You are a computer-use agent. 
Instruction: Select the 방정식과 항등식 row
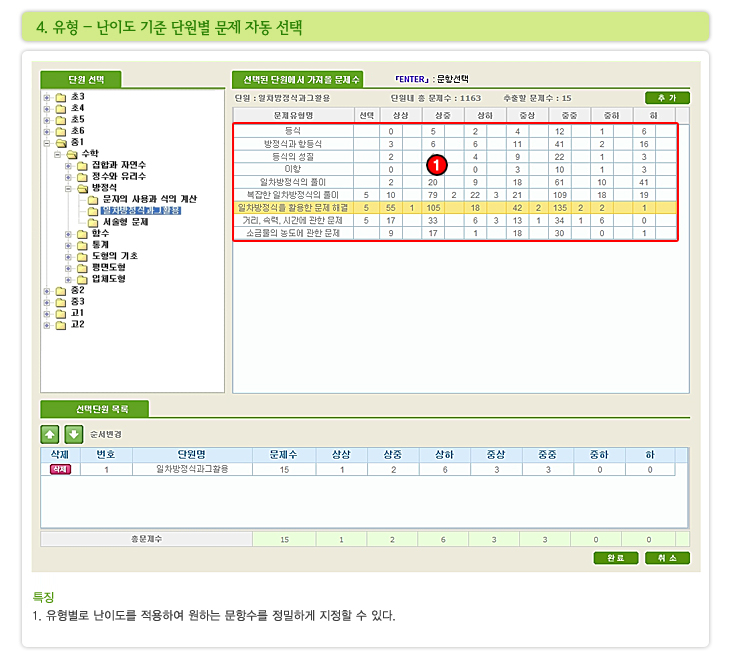pyautogui.click(x=455, y=144)
